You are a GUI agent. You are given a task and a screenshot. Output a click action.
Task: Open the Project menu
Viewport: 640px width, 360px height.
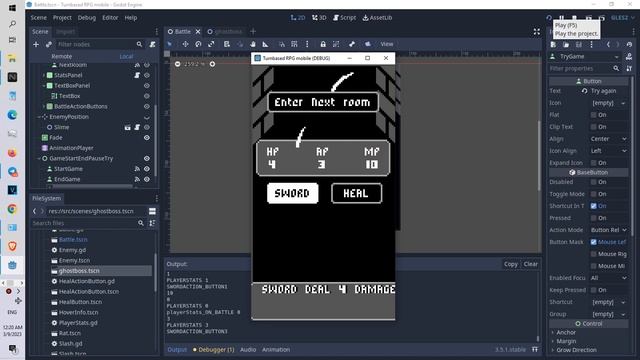pos(62,18)
